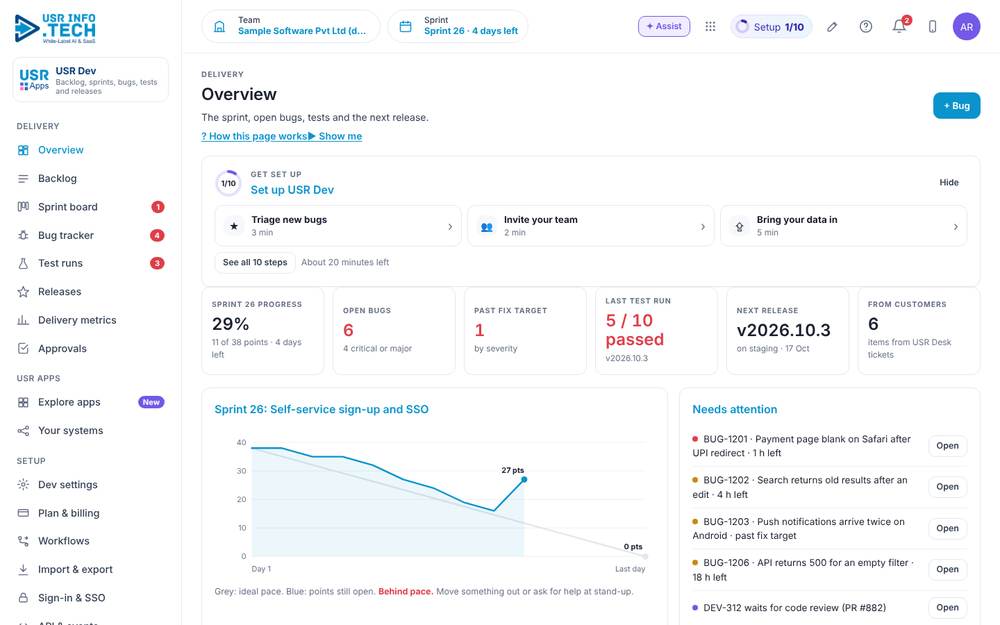Open BUG-1201 with its Open button
The image size is (1000, 625).
point(947,446)
